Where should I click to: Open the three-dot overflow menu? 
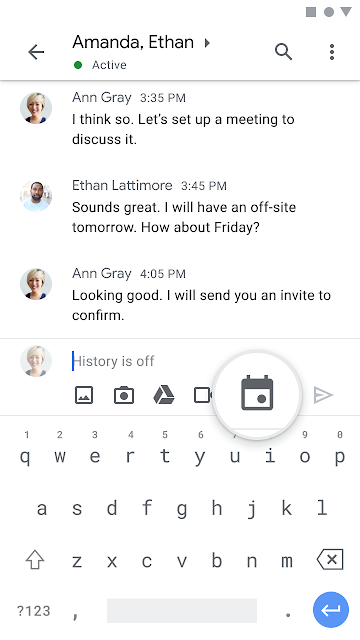click(332, 52)
